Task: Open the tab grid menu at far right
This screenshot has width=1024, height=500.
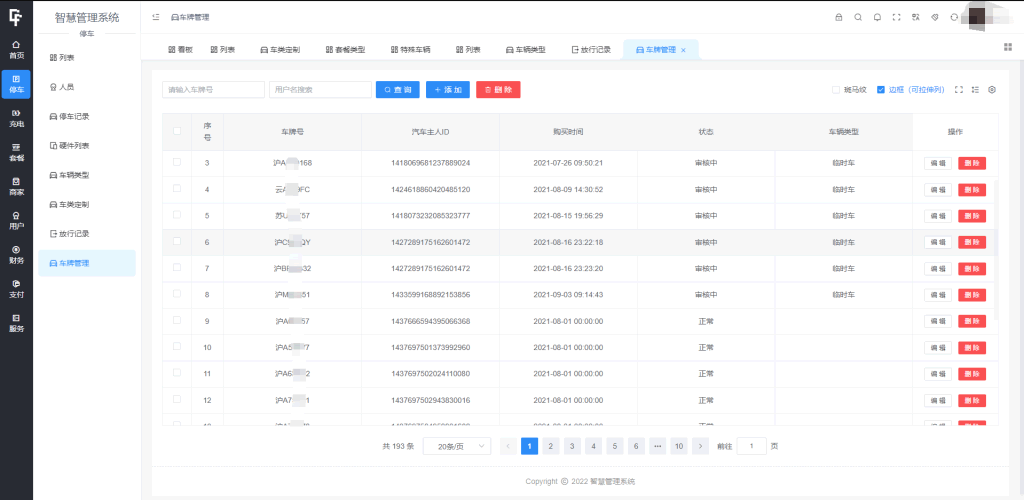Action: (1007, 47)
